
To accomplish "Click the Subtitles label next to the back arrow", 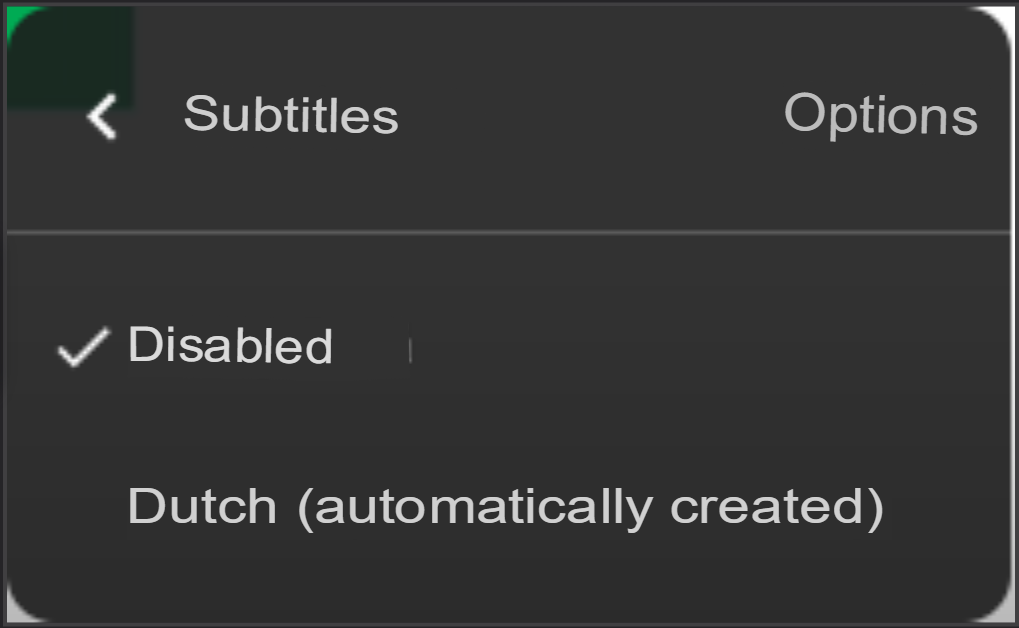I will 291,115.
